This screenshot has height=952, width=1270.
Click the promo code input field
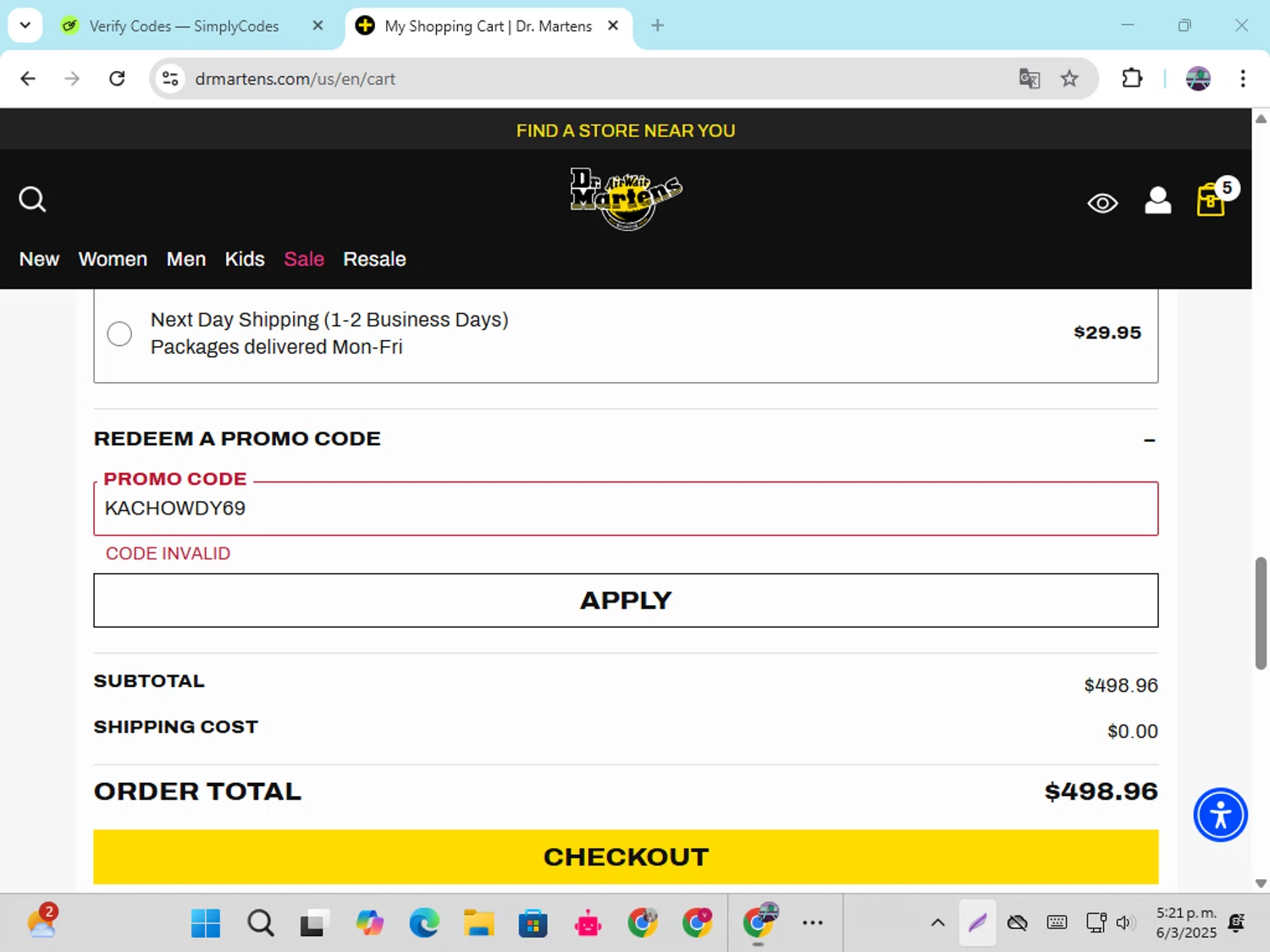[626, 509]
